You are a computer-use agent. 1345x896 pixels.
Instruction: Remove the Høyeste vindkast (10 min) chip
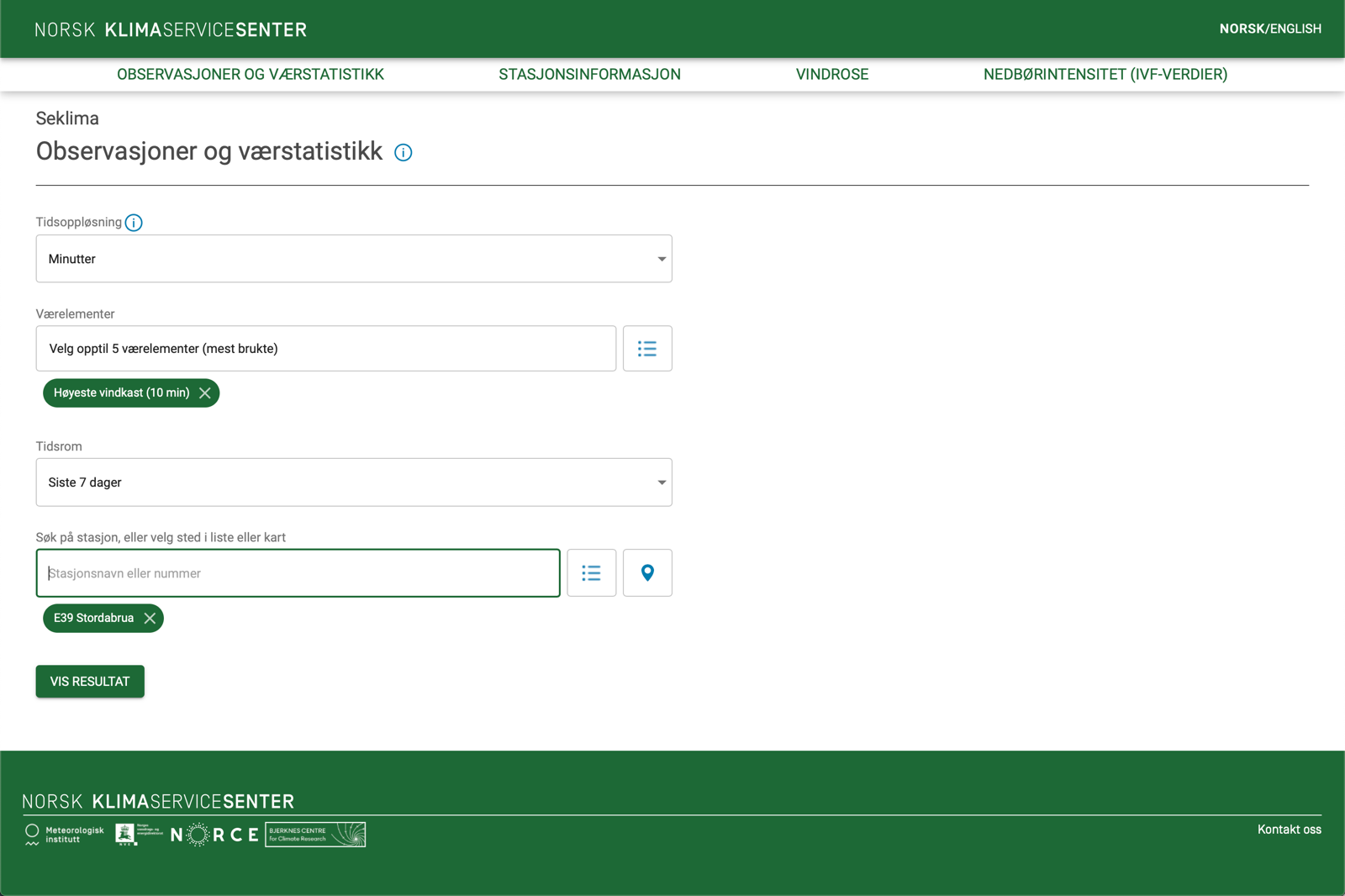(204, 393)
